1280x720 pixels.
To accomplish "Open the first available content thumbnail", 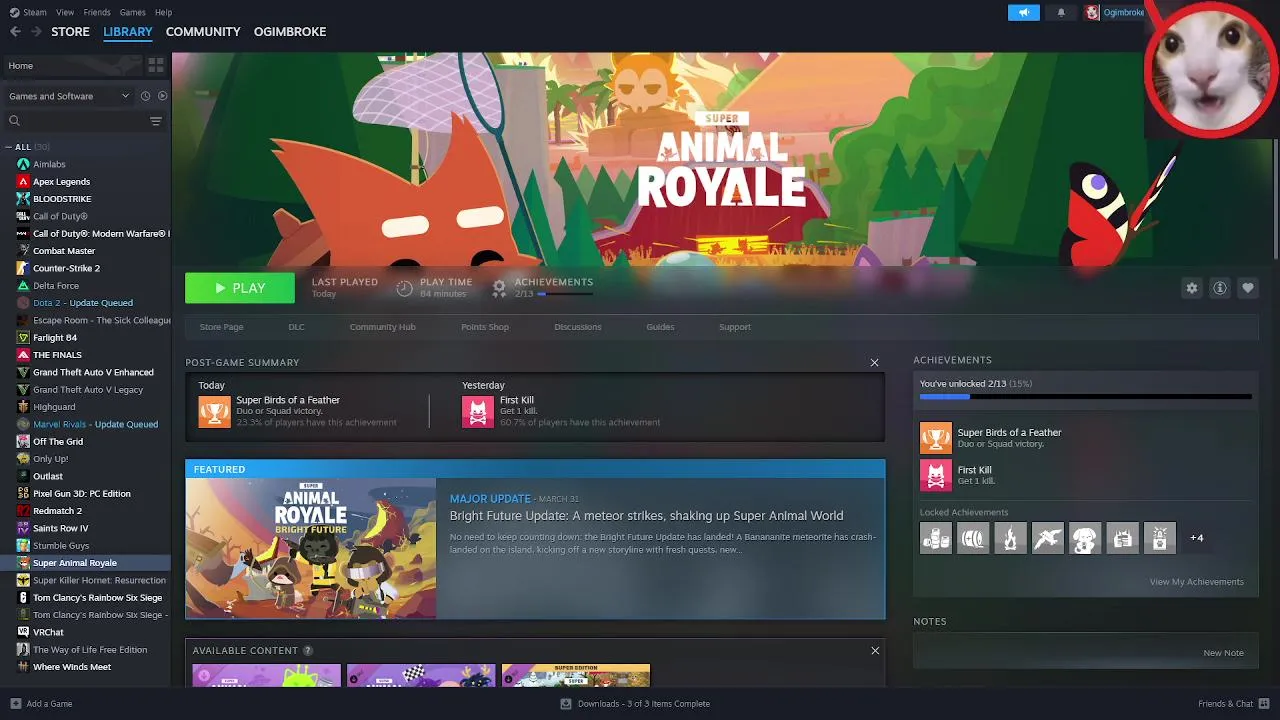I will click(x=266, y=676).
